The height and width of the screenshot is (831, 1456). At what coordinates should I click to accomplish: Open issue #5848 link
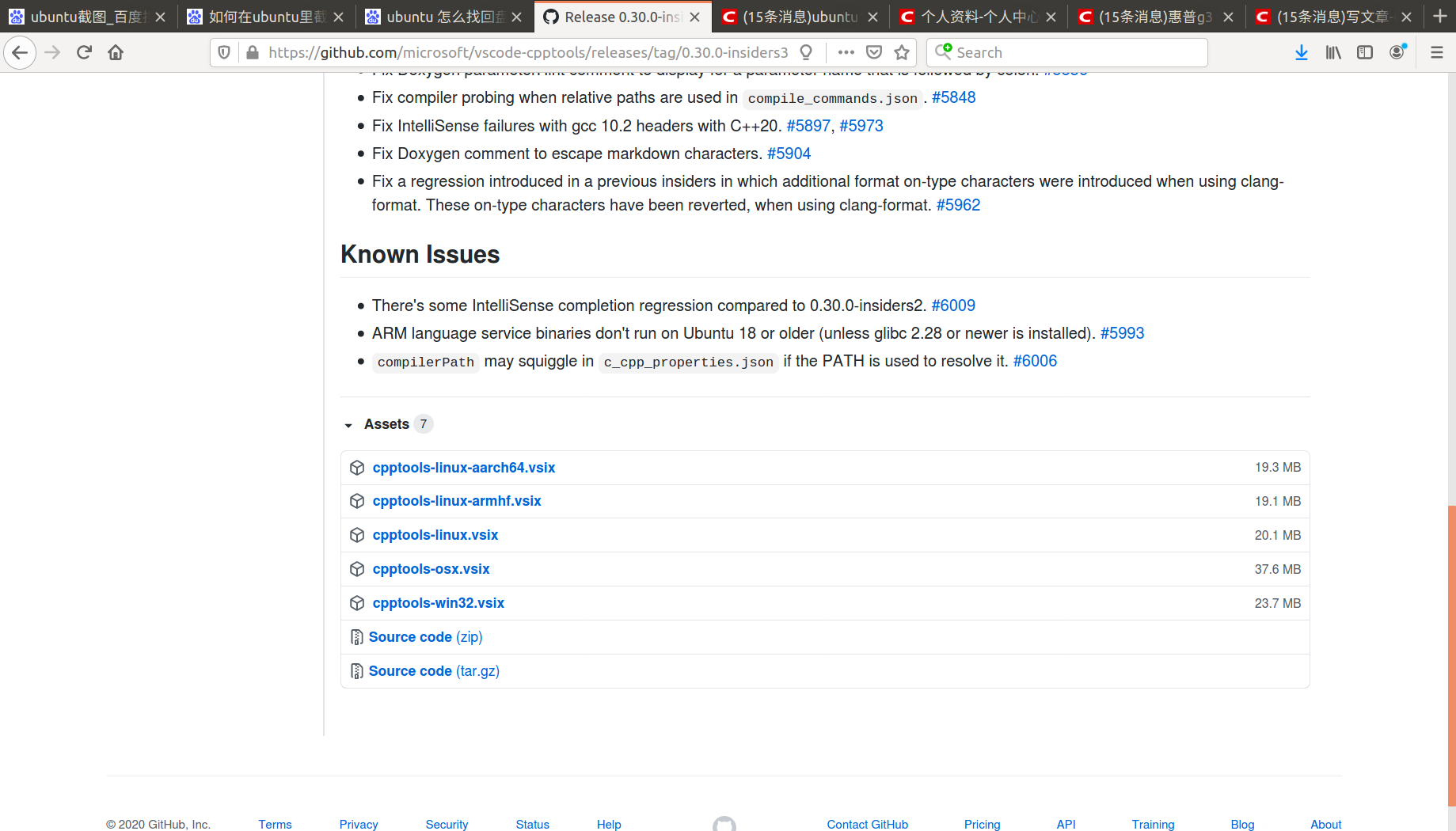coord(953,97)
